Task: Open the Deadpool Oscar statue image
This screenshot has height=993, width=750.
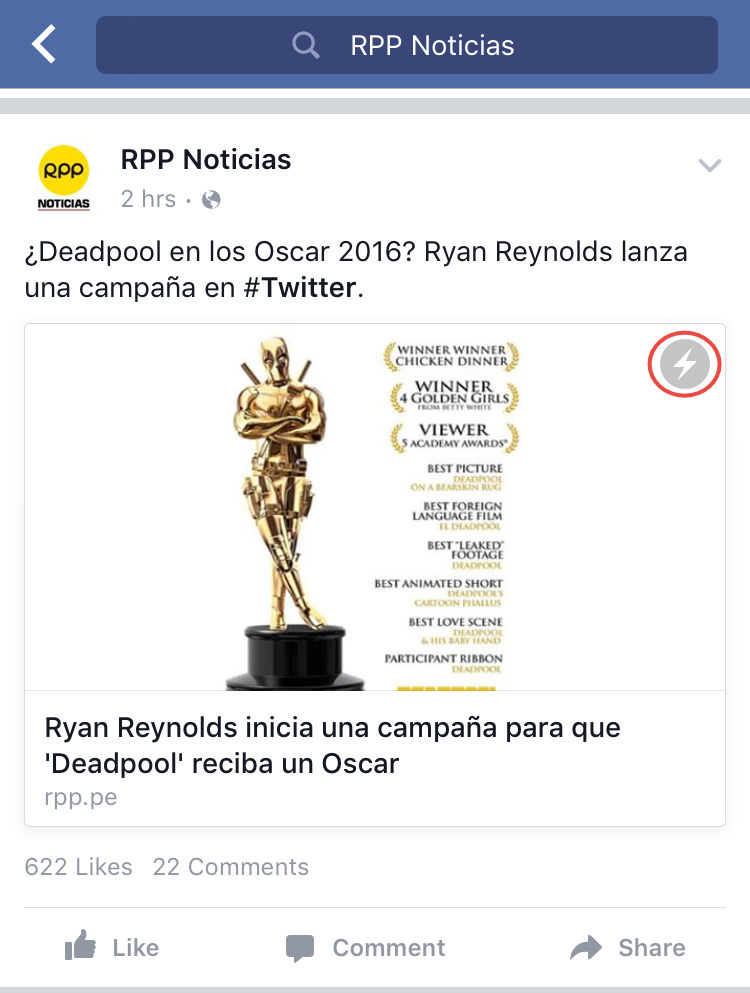Action: click(x=375, y=507)
